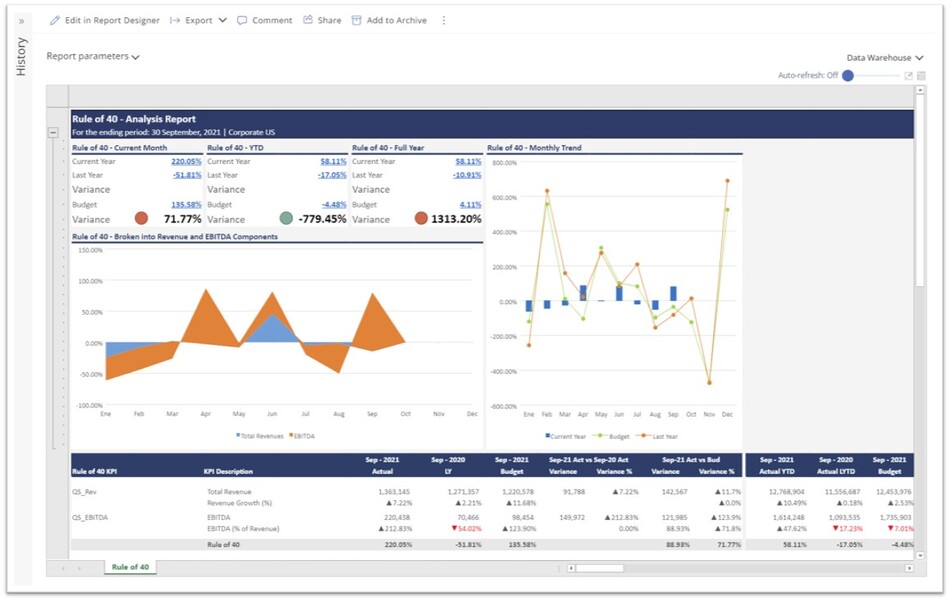Click the Comment speech bubble icon

click(242, 20)
